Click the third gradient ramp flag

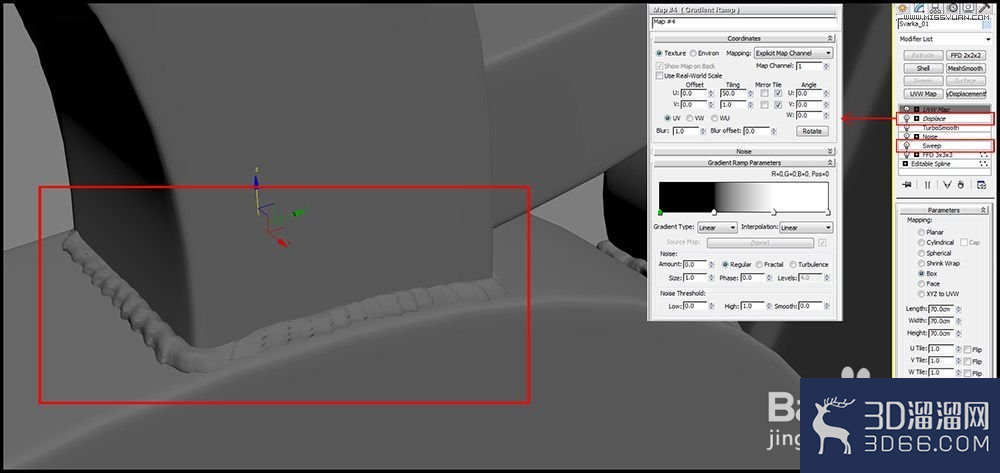(x=774, y=212)
